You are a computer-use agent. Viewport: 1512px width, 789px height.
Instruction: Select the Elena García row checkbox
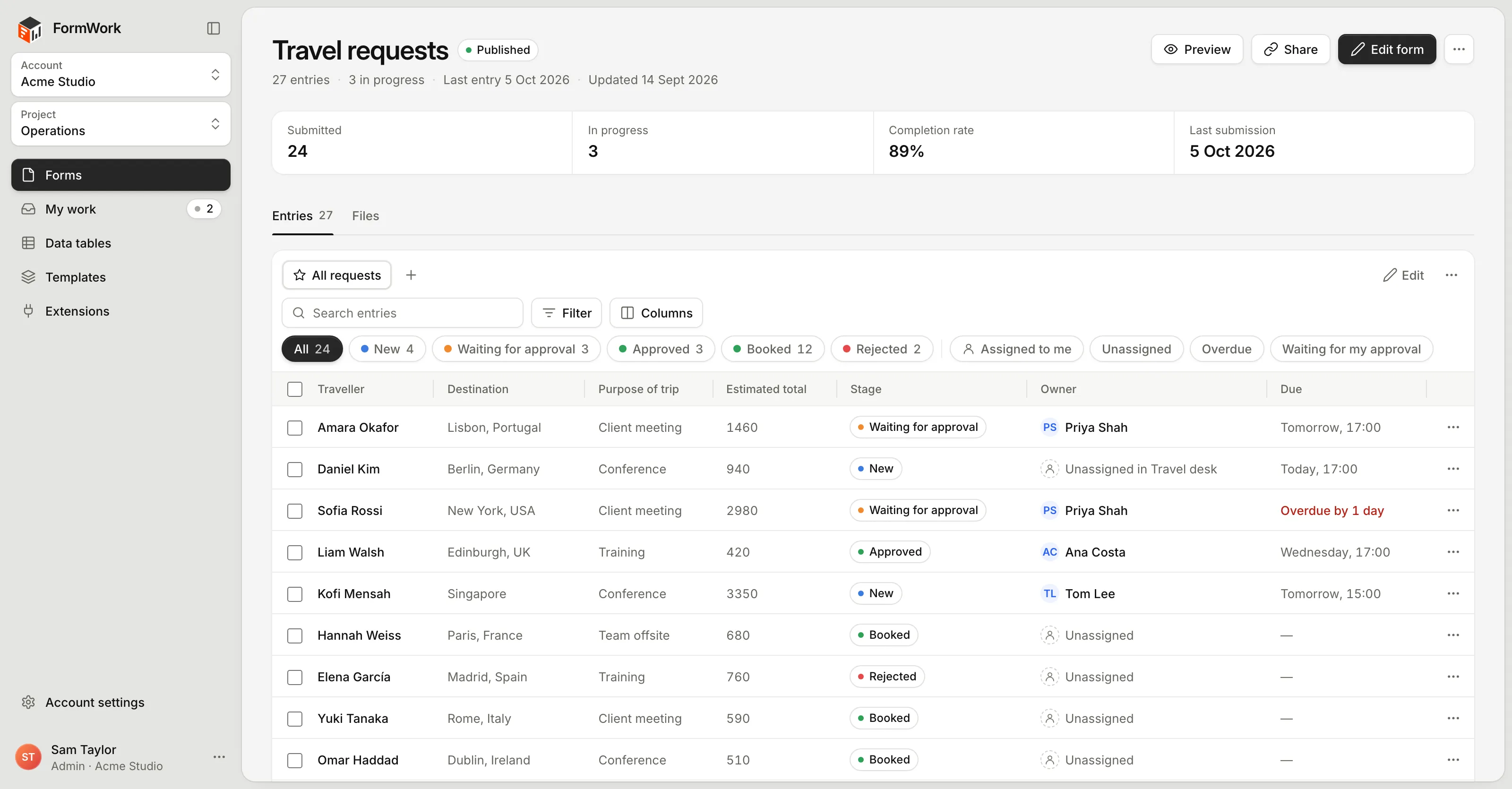tap(295, 678)
